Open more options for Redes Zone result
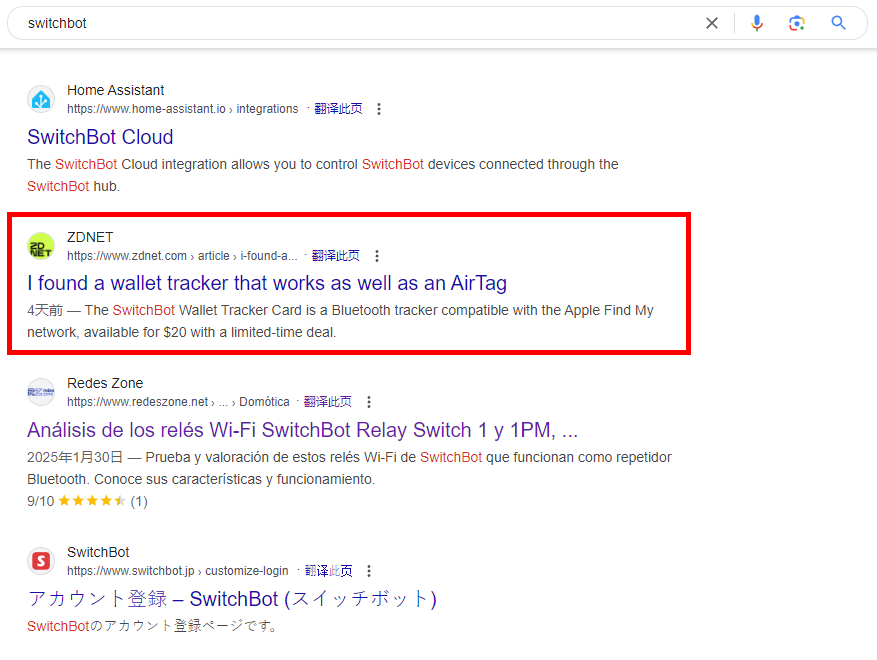Screen dimensions: 877x660 [369, 402]
